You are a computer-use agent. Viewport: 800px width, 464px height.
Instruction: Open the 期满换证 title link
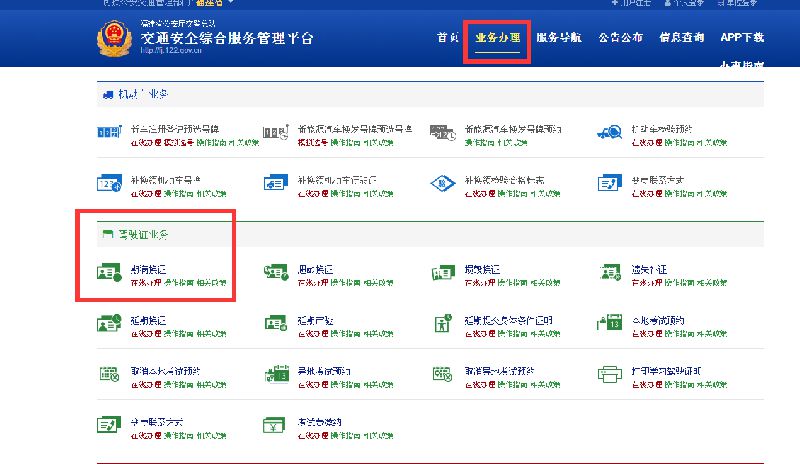[x=148, y=270]
